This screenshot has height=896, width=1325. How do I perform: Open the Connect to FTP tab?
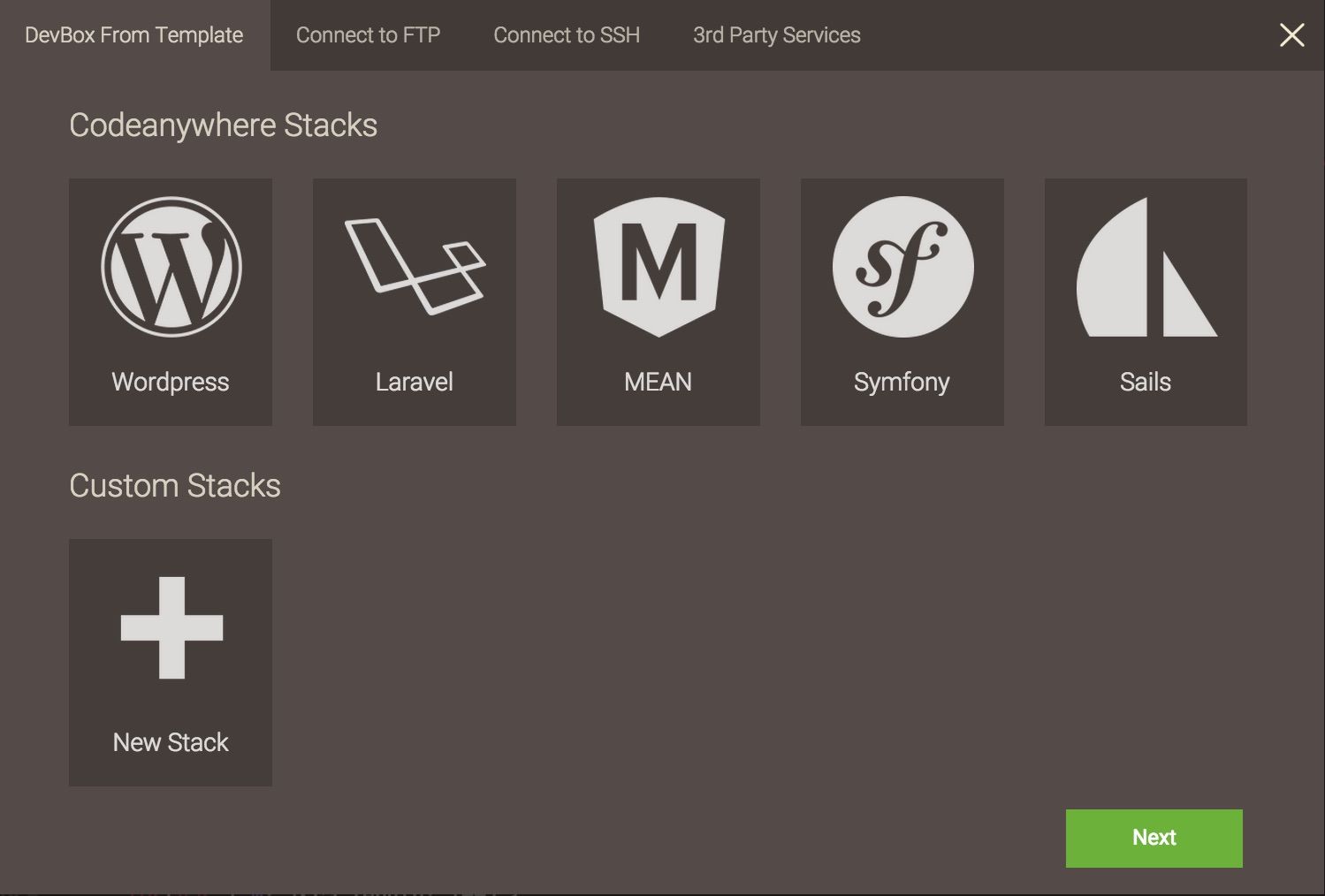(368, 35)
